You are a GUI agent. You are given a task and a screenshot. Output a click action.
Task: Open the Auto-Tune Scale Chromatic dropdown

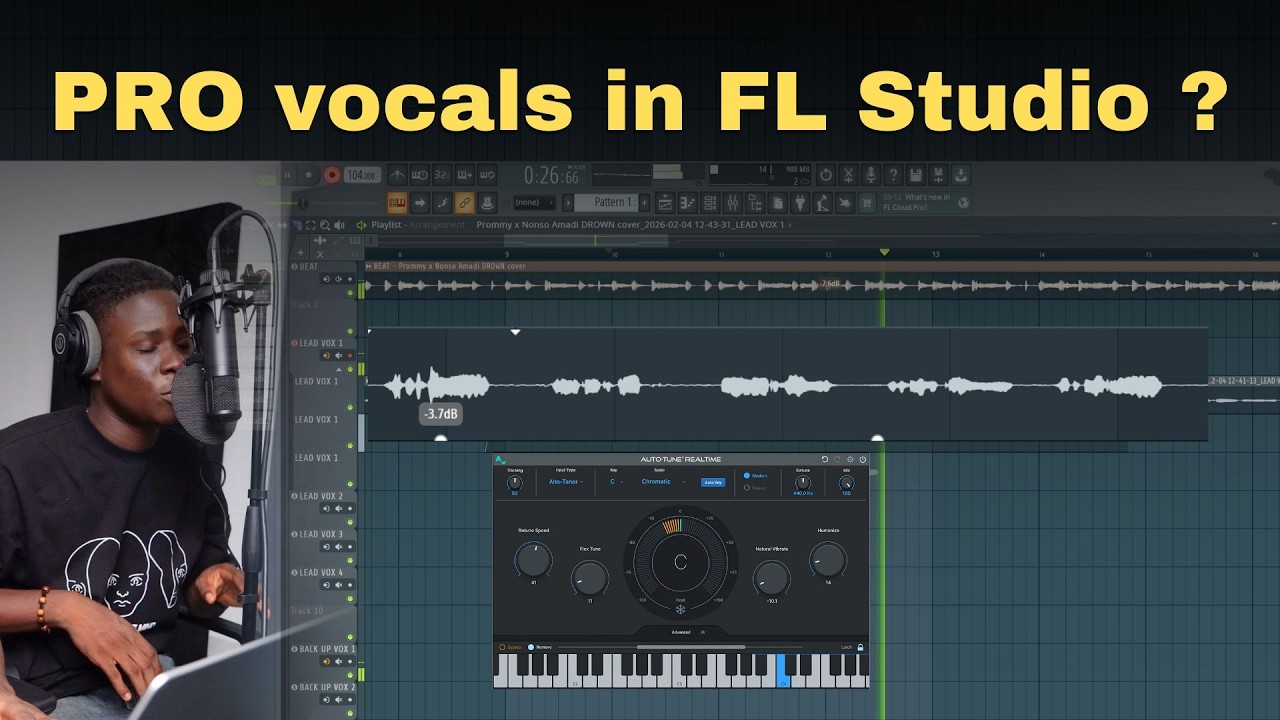(x=664, y=481)
